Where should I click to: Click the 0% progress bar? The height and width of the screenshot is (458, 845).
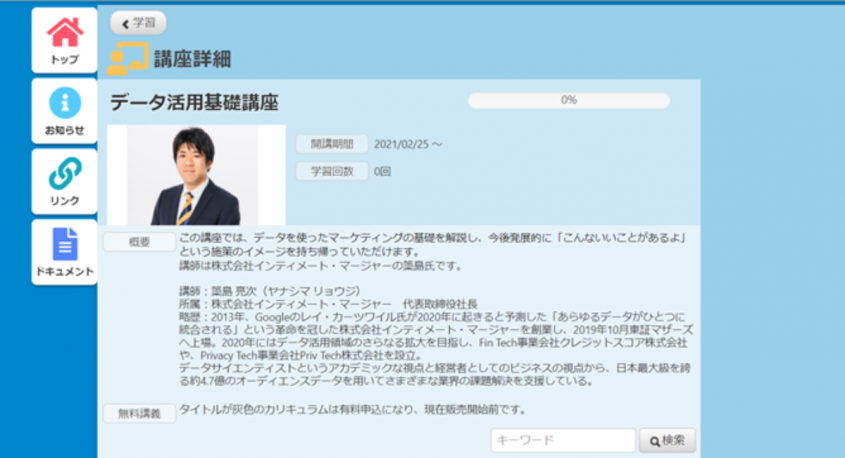point(569,100)
